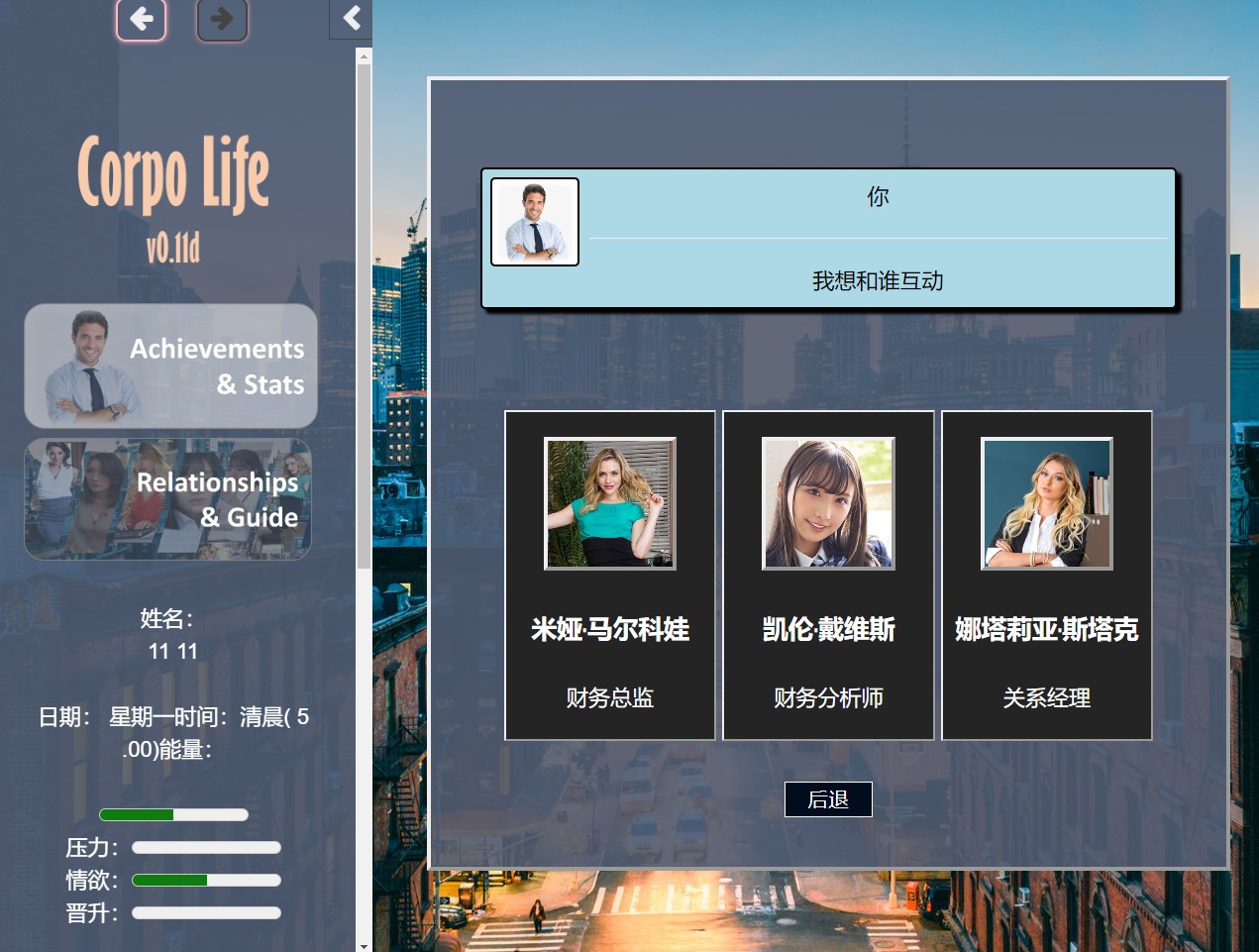Click the 关系经理 role label
The height and width of the screenshot is (952, 1259).
tap(1047, 698)
